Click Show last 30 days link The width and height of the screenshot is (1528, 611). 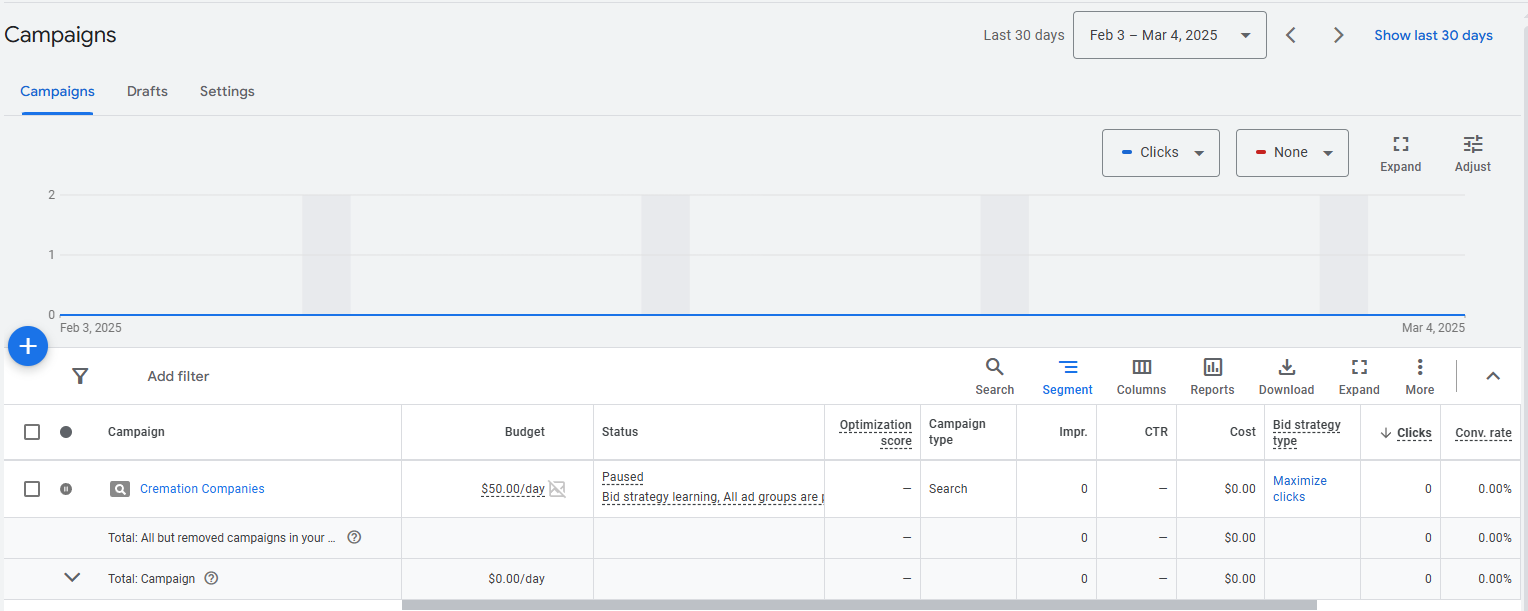point(1433,35)
